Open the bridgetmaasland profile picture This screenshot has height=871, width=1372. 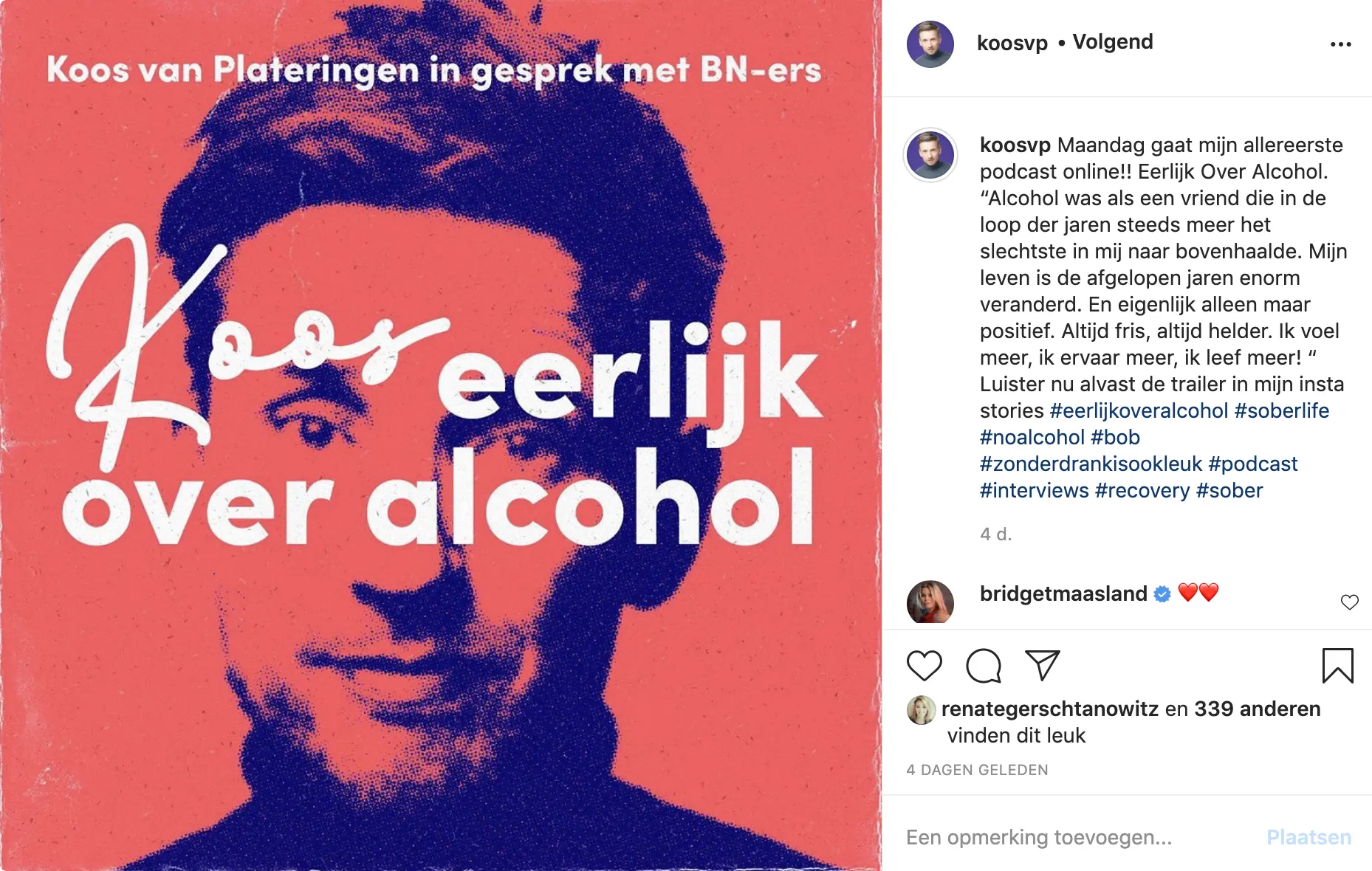(930, 602)
